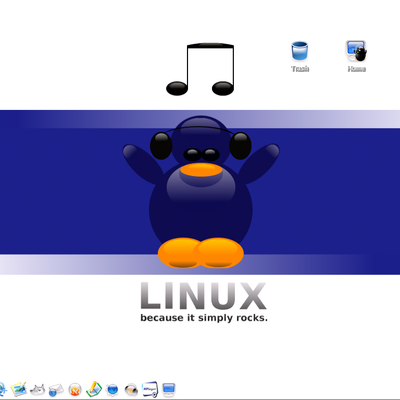
Task: Launch the media player dock icon
Action: 150,389
